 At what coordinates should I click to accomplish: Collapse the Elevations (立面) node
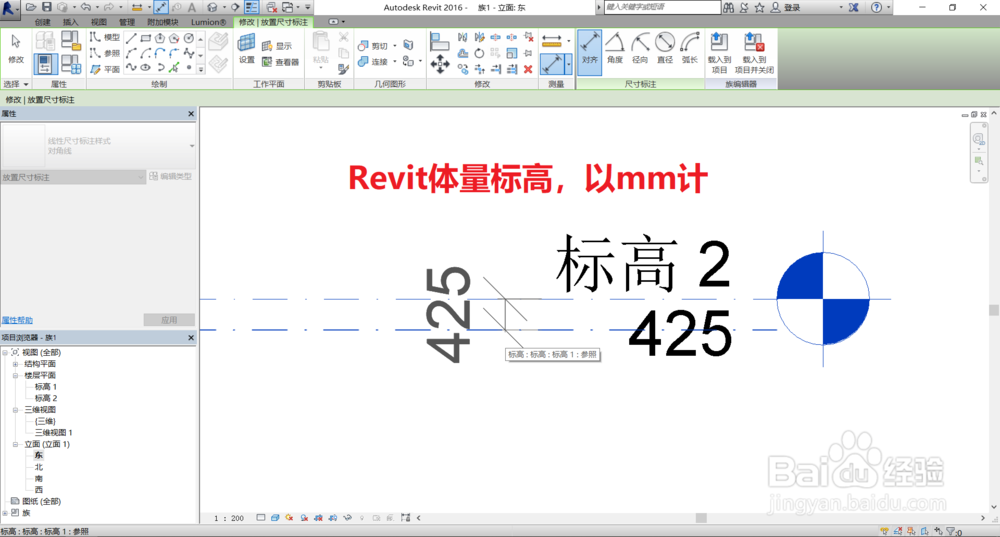pos(15,445)
